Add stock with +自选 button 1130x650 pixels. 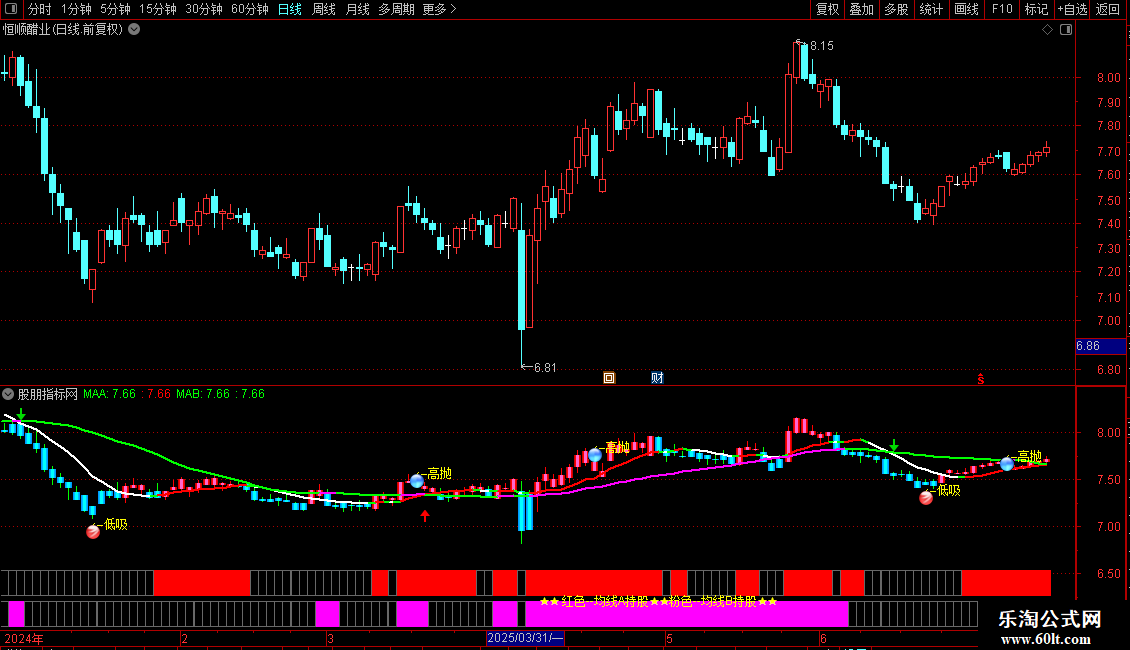(x=1072, y=9)
